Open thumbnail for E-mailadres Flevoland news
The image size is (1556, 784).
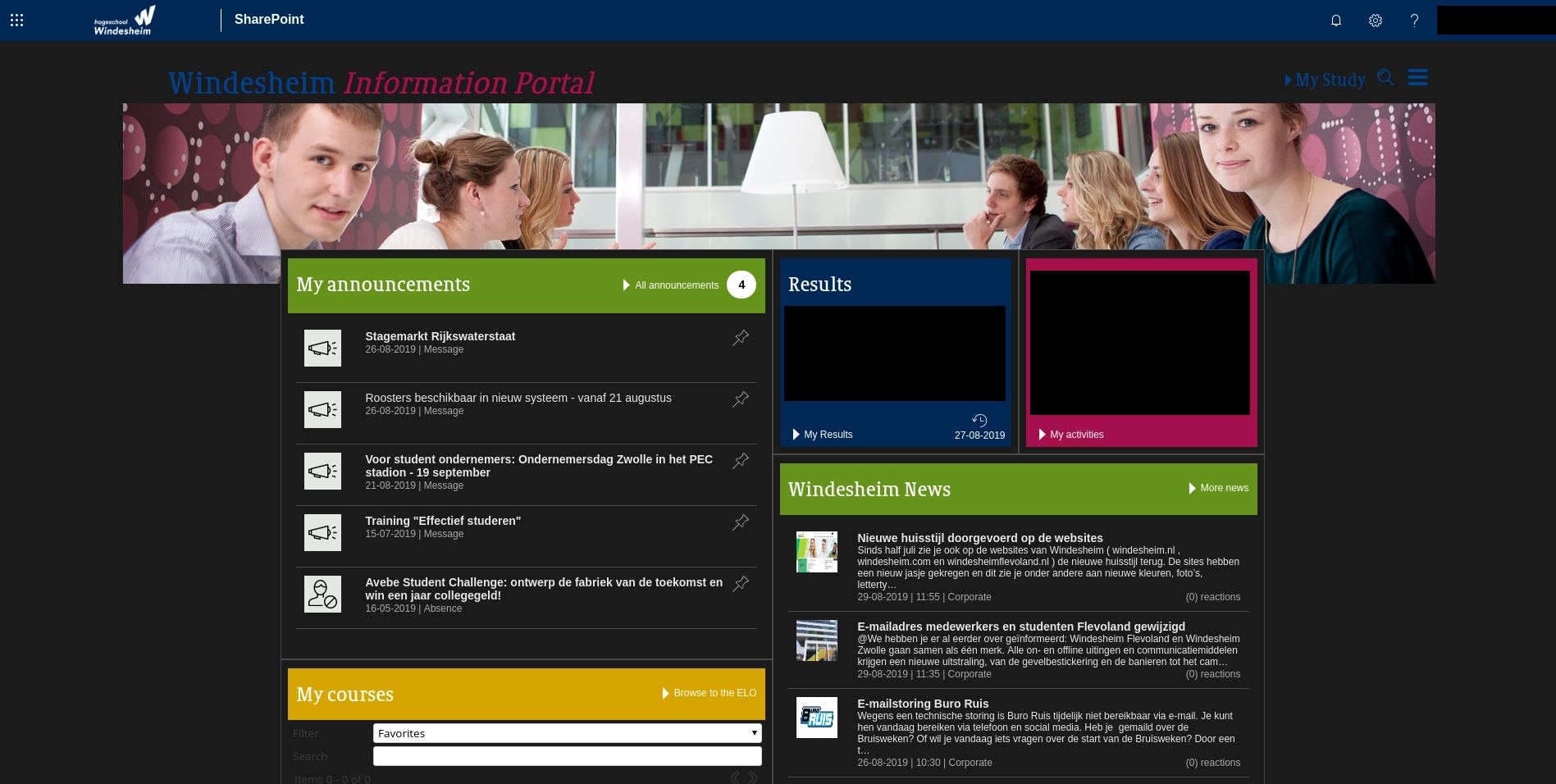(x=817, y=640)
